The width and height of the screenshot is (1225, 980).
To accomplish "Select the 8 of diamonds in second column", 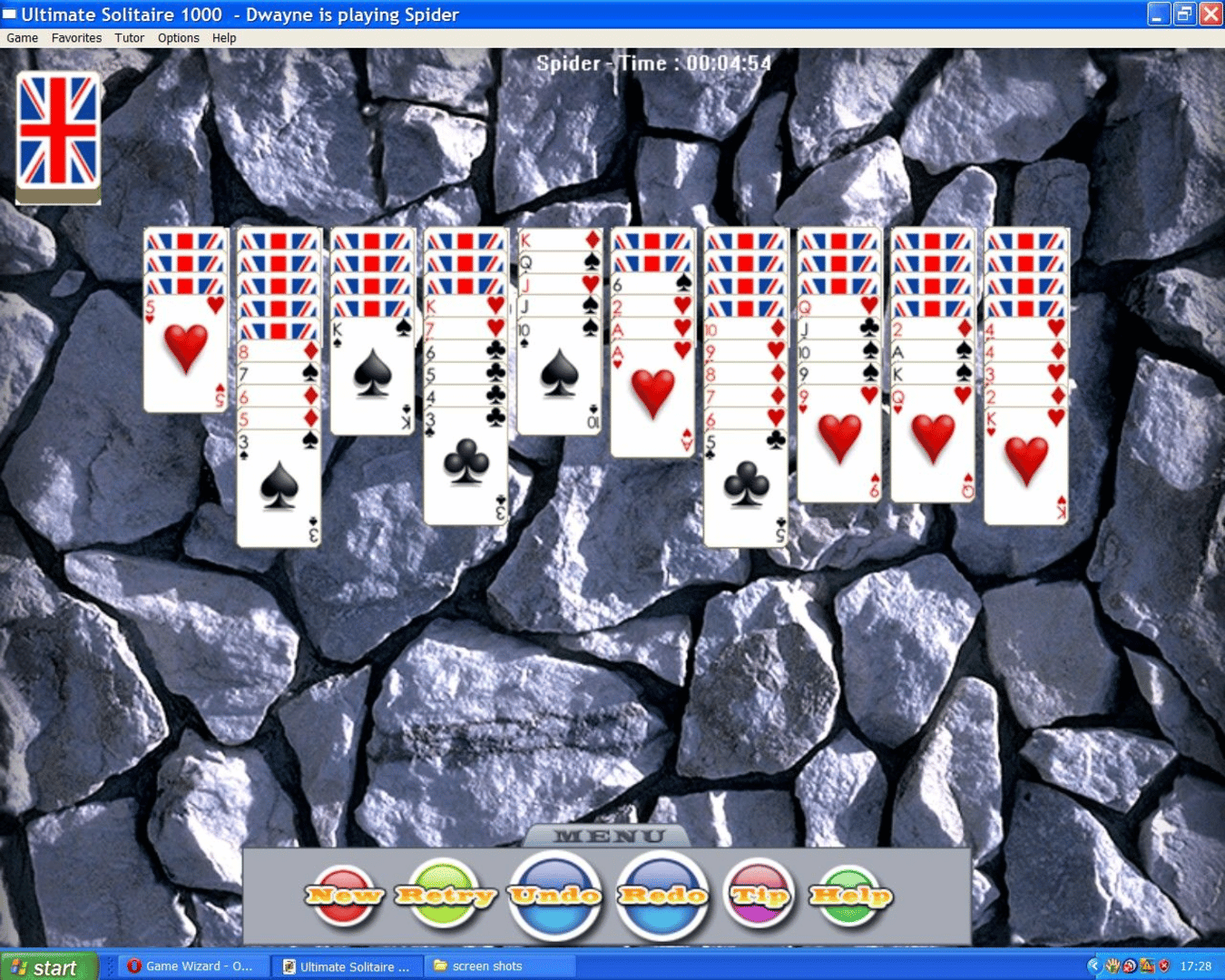I will coord(279,351).
